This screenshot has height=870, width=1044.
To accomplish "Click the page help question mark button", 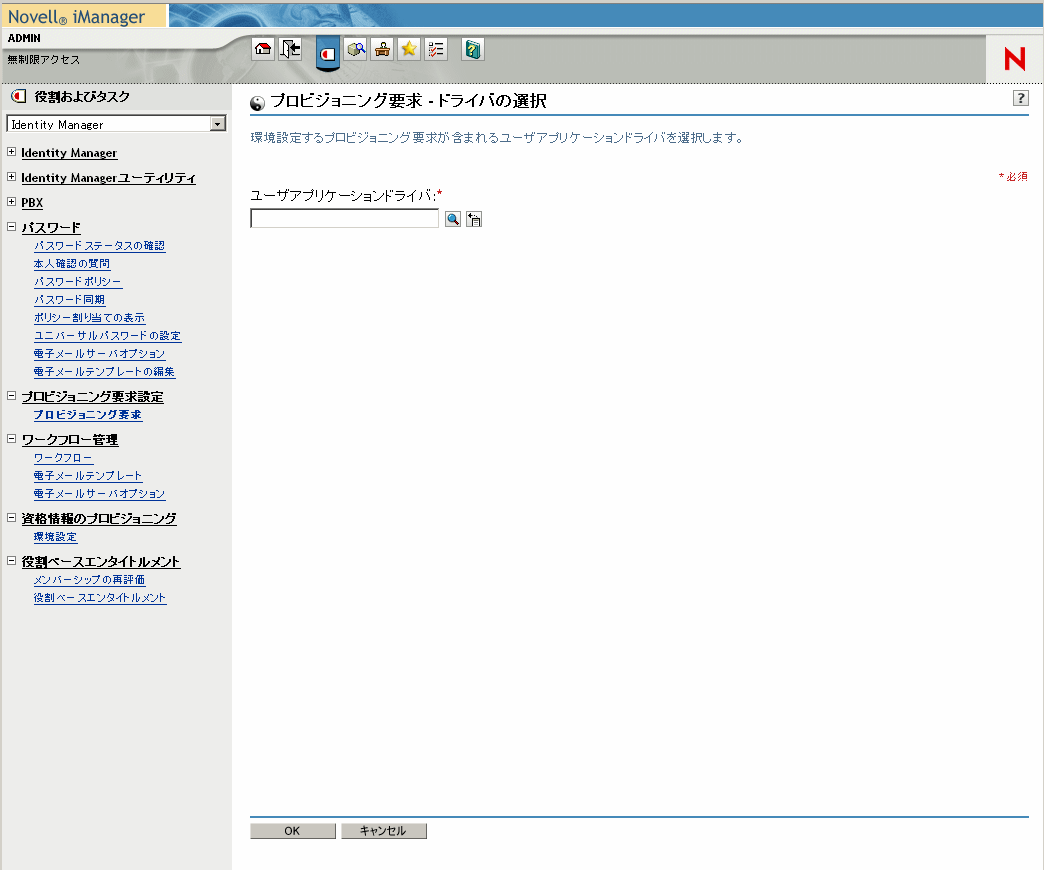I will 1019,97.
